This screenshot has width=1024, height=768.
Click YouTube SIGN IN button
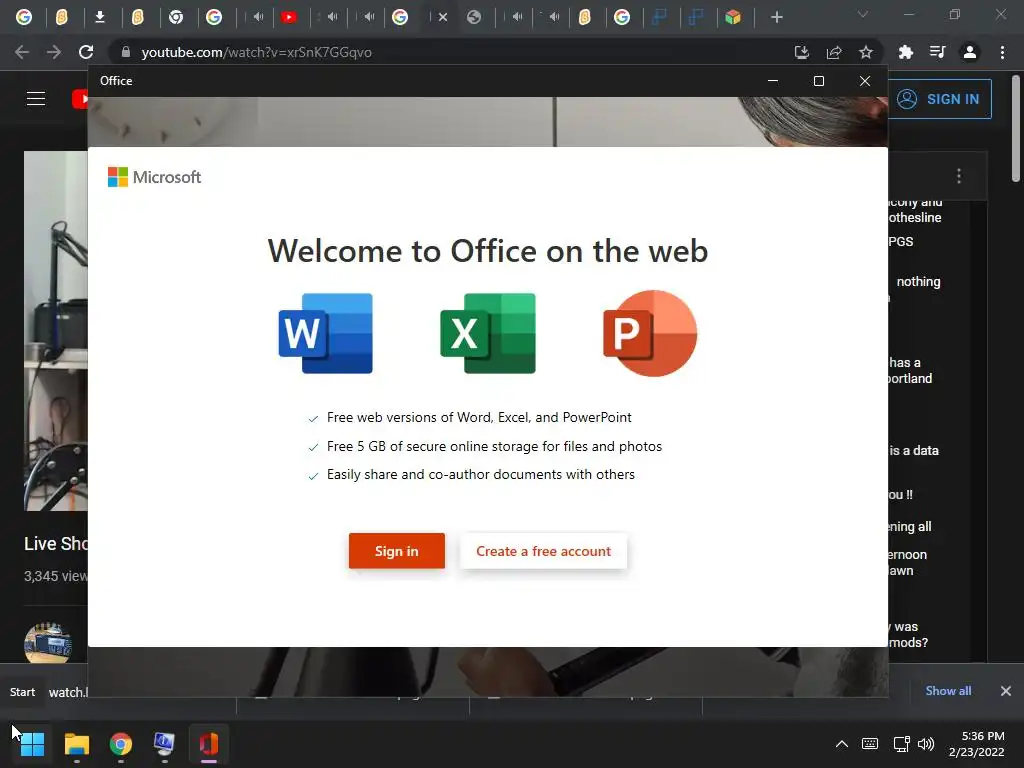coord(939,99)
